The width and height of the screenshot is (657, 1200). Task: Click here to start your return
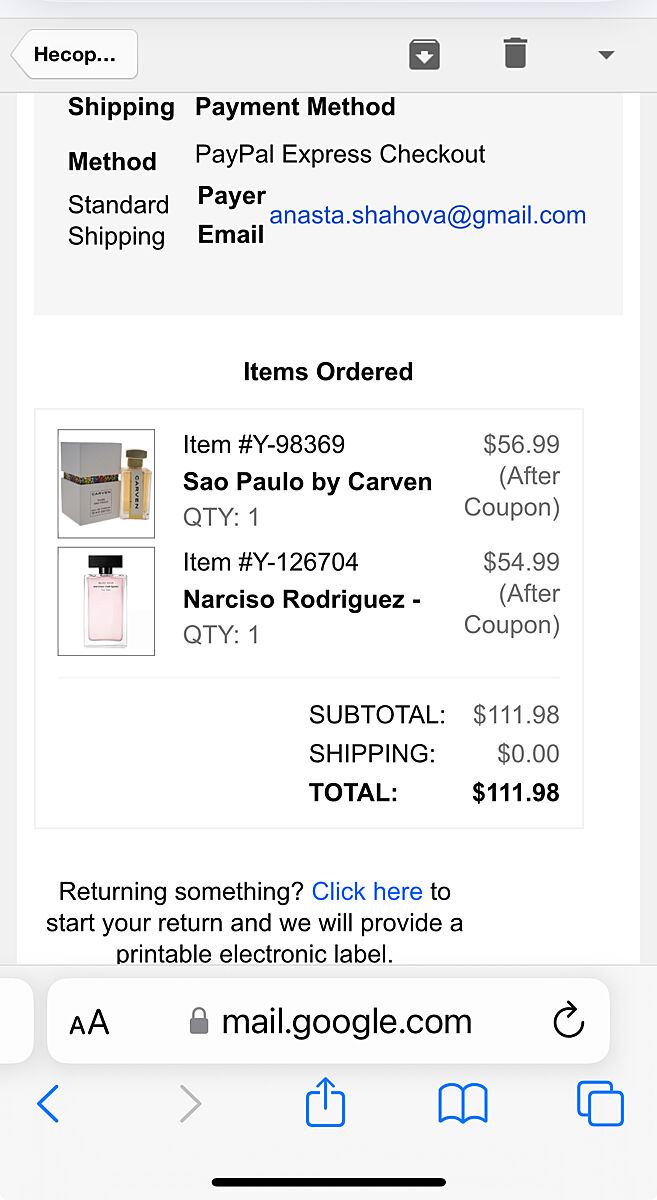[x=367, y=891]
